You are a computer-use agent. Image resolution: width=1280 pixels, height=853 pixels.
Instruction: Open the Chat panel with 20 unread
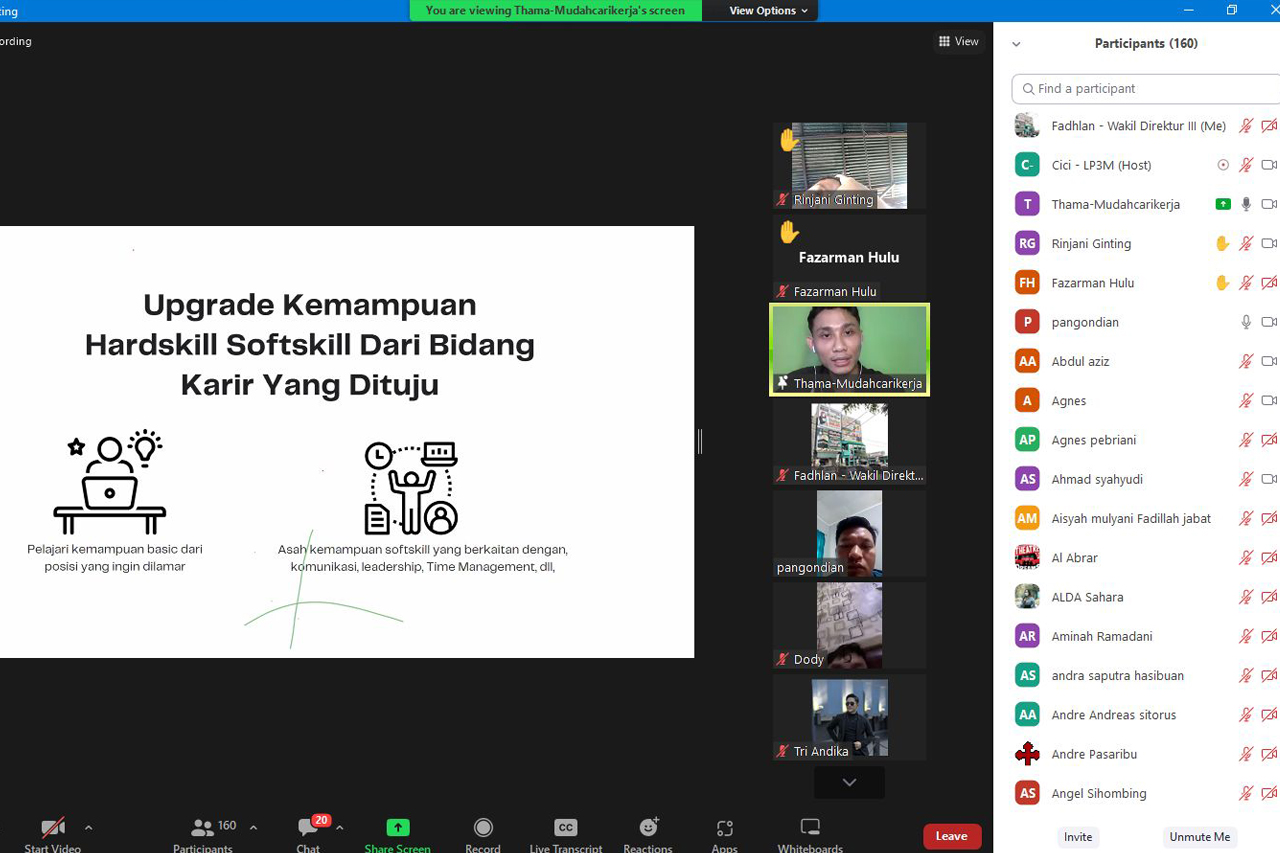[x=309, y=835]
